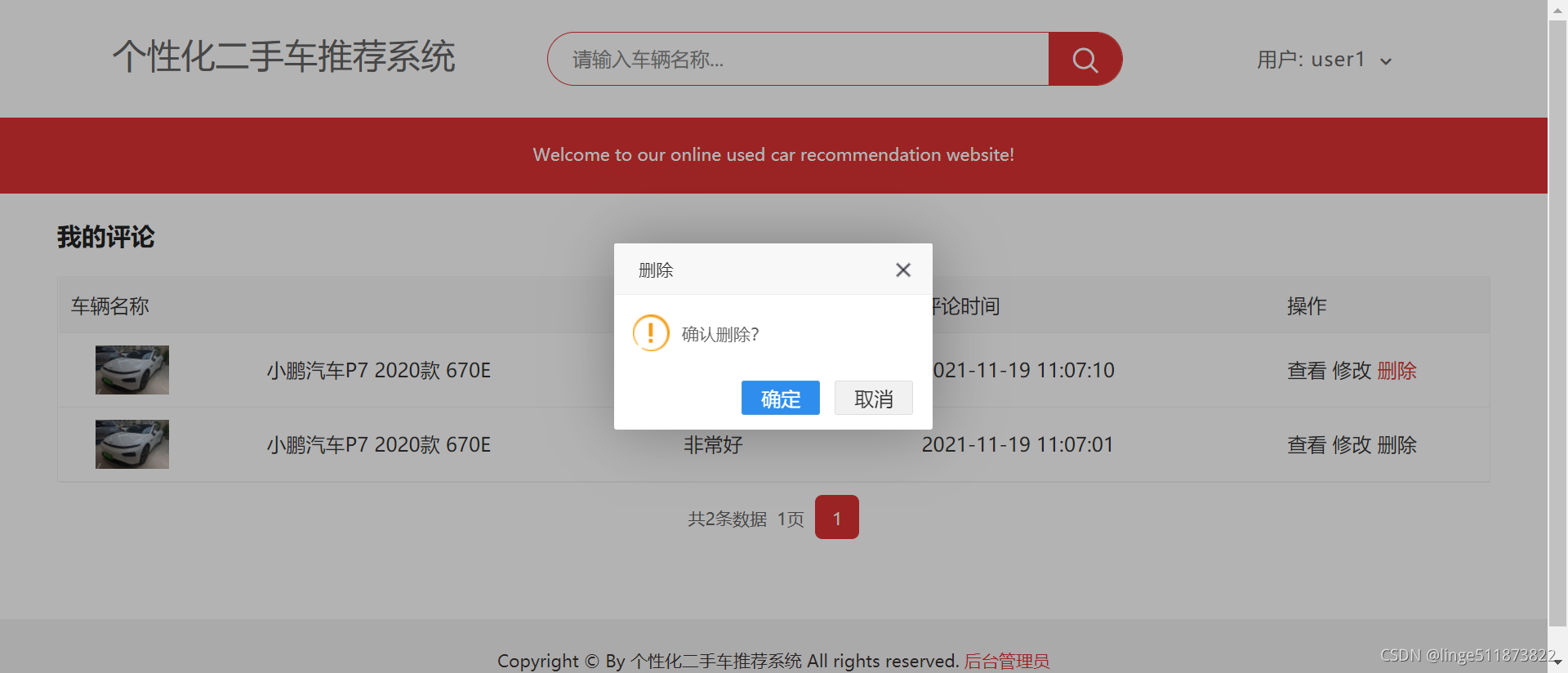Open second 小鹏汽车P7 car thumbnail
The height and width of the screenshot is (673, 1568).
132,444
